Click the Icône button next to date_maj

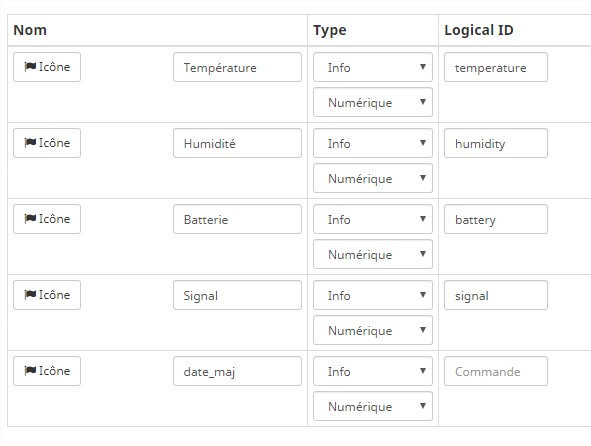47,371
